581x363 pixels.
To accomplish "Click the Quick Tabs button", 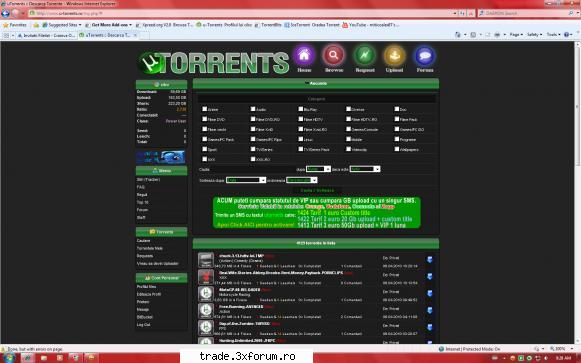I will pyautogui.click(x=7, y=35).
